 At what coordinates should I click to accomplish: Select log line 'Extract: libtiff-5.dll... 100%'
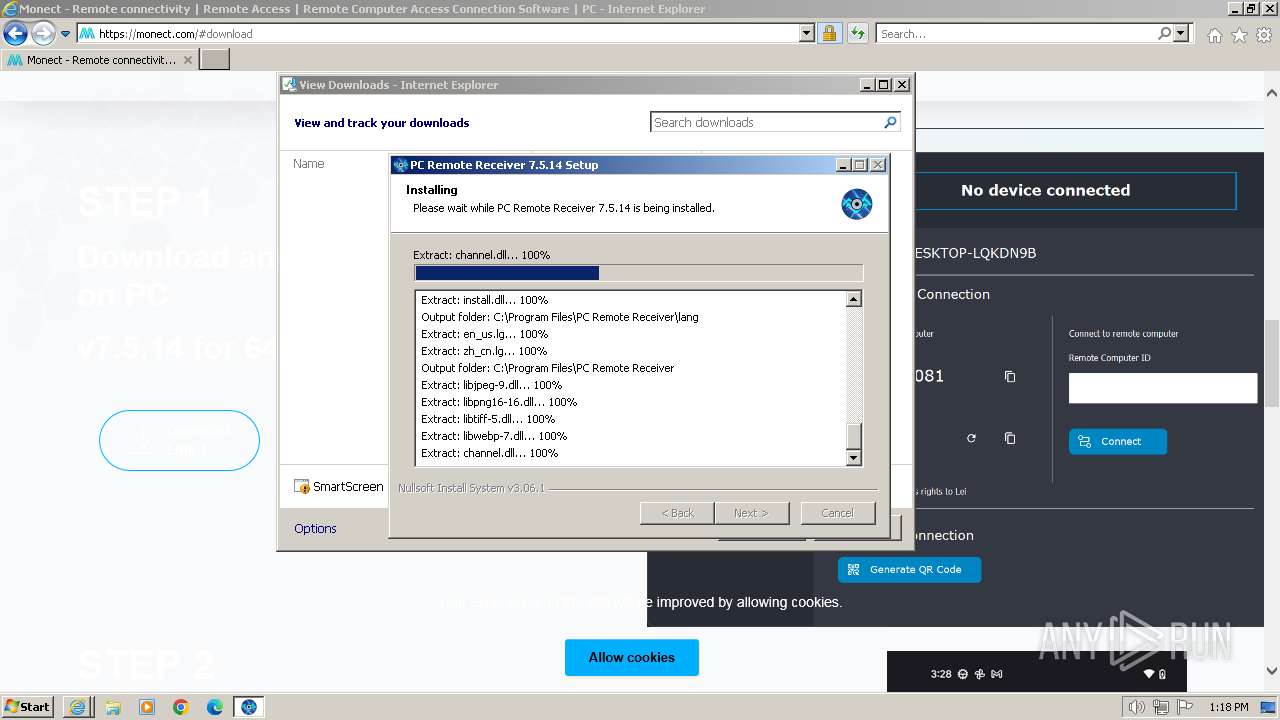click(488, 419)
